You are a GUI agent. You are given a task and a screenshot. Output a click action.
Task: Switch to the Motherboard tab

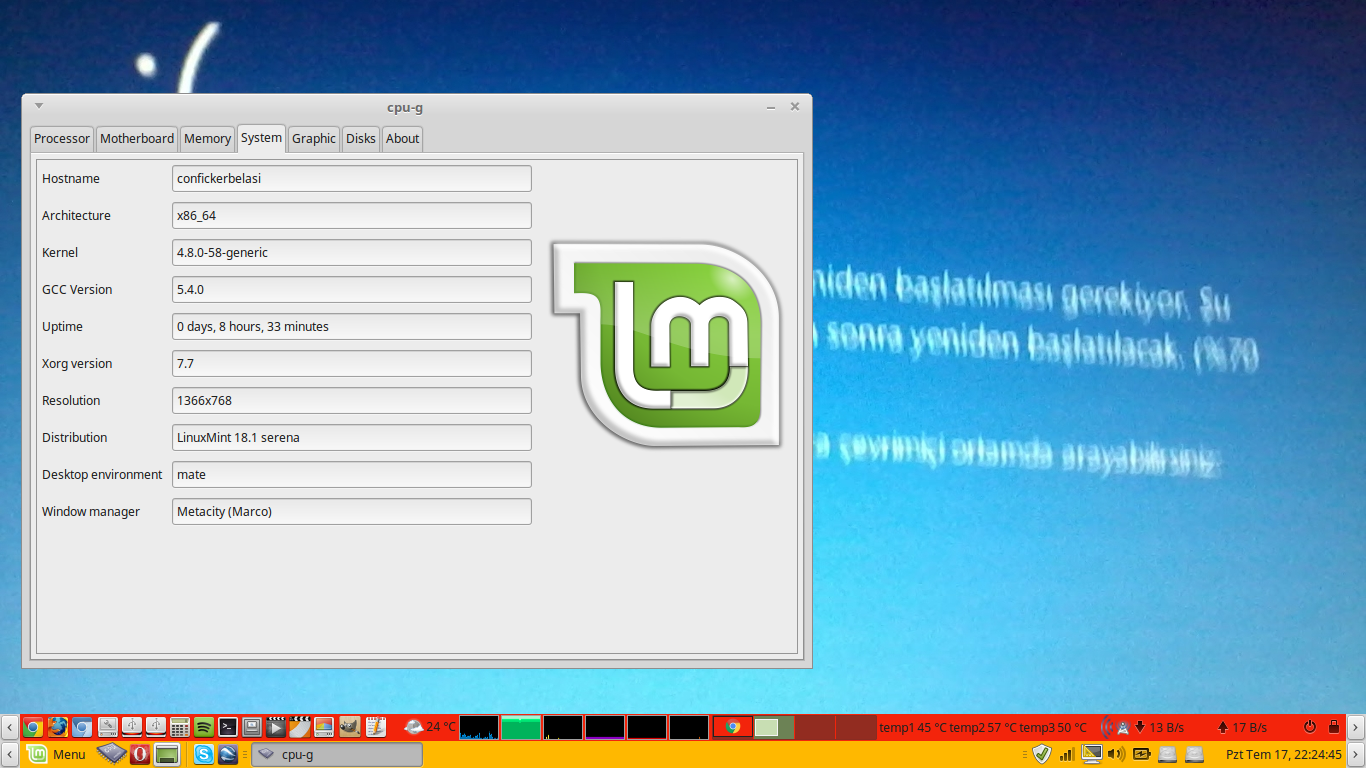(x=137, y=138)
